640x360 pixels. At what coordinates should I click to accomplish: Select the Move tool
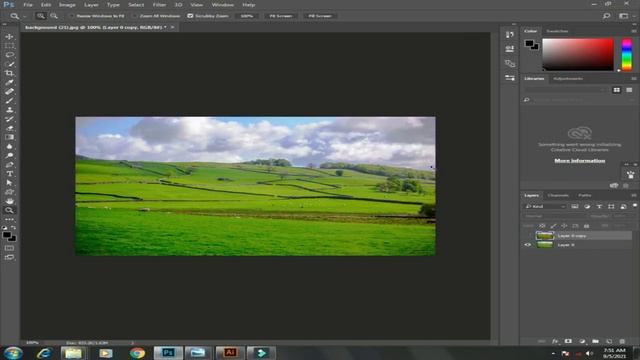(x=9, y=36)
